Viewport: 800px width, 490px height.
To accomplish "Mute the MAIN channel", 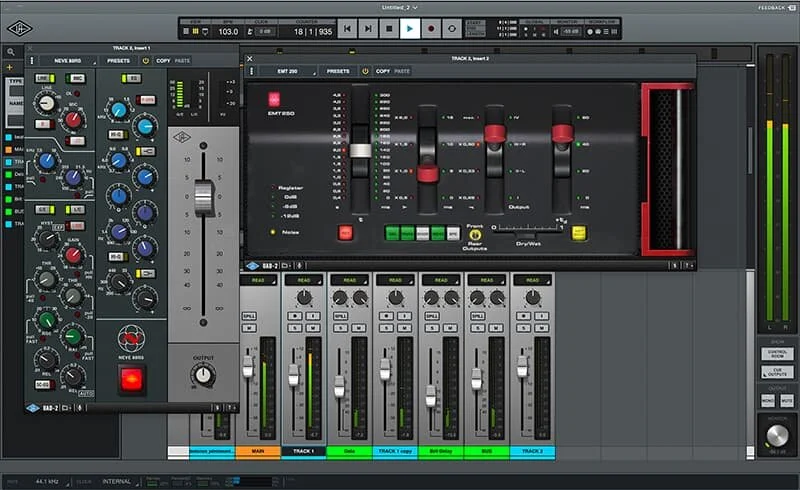I will coord(249,328).
